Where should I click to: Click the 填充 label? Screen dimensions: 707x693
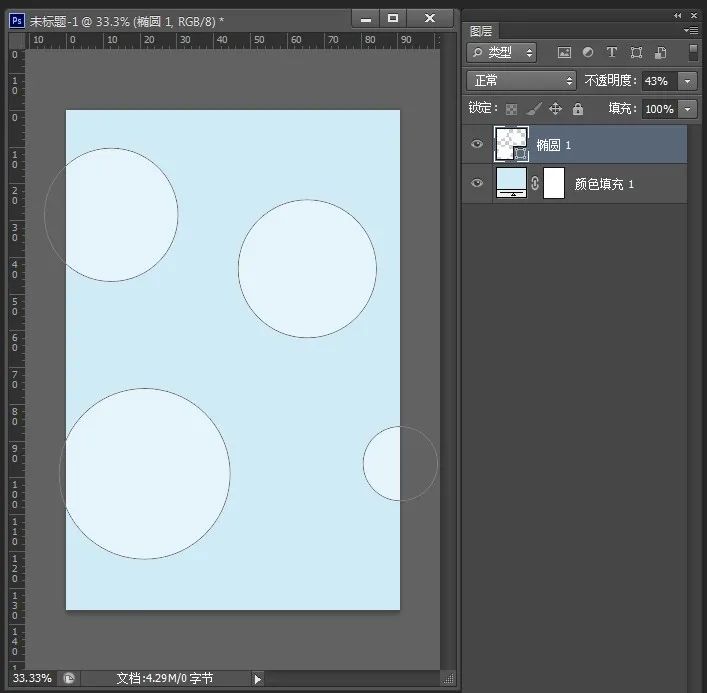623,108
